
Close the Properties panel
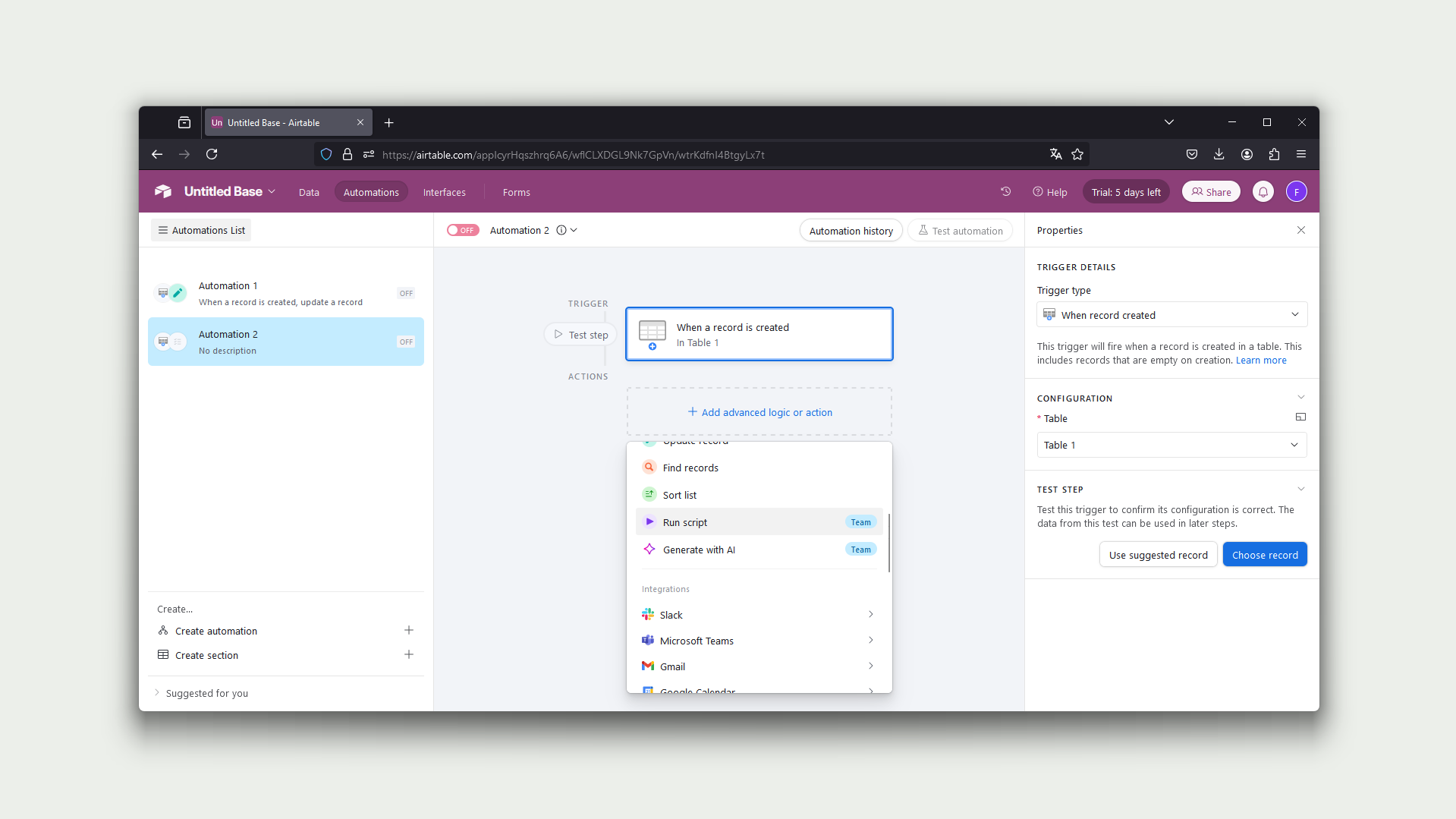(x=1301, y=231)
